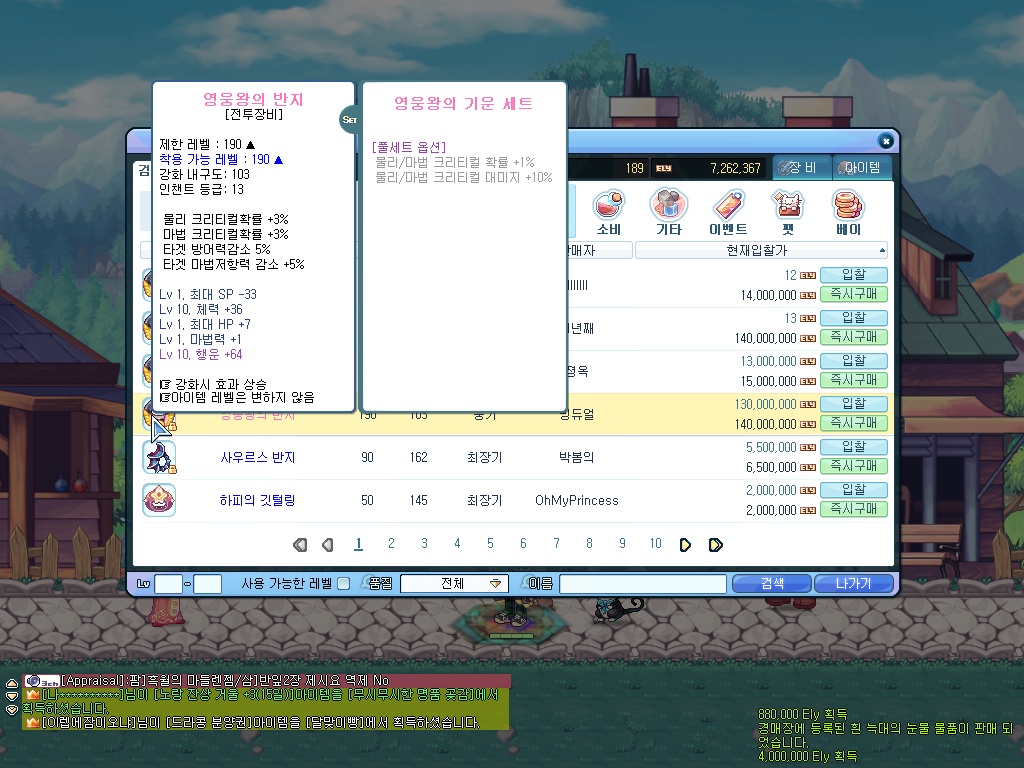
Task: Buy now (즉시구매) the 14,000,000 Ely listing
Action: click(854, 295)
